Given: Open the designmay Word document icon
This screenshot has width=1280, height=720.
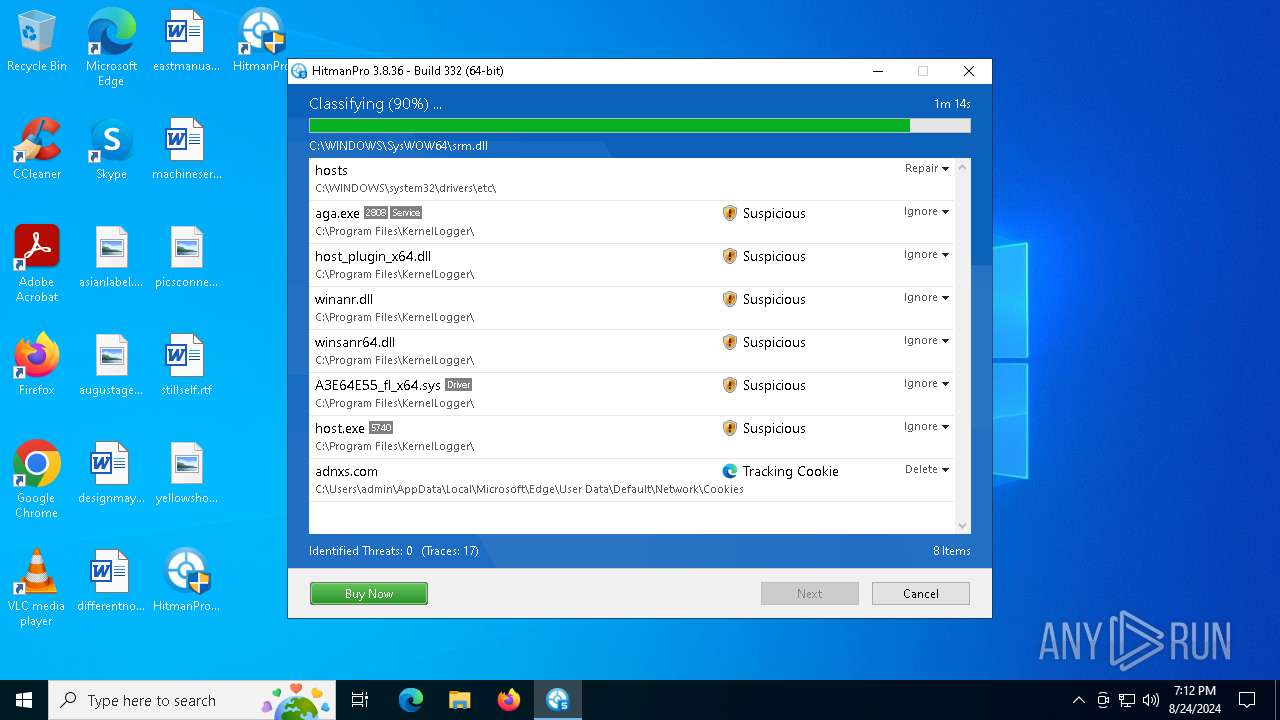Looking at the screenshot, I should pyautogui.click(x=111, y=474).
